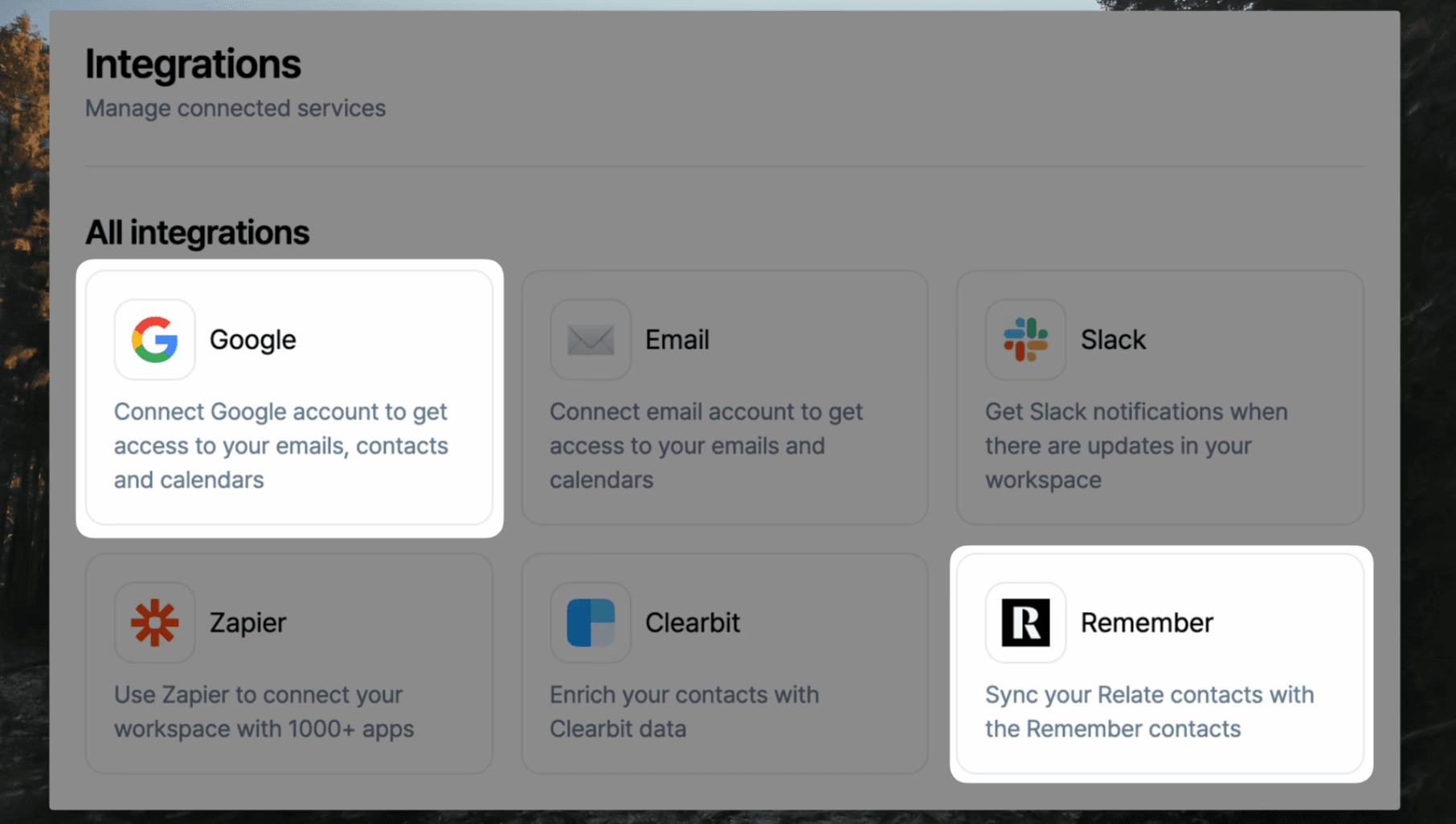This screenshot has width=1456, height=824.
Task: Choose the Remember integration title
Action: [1147, 622]
